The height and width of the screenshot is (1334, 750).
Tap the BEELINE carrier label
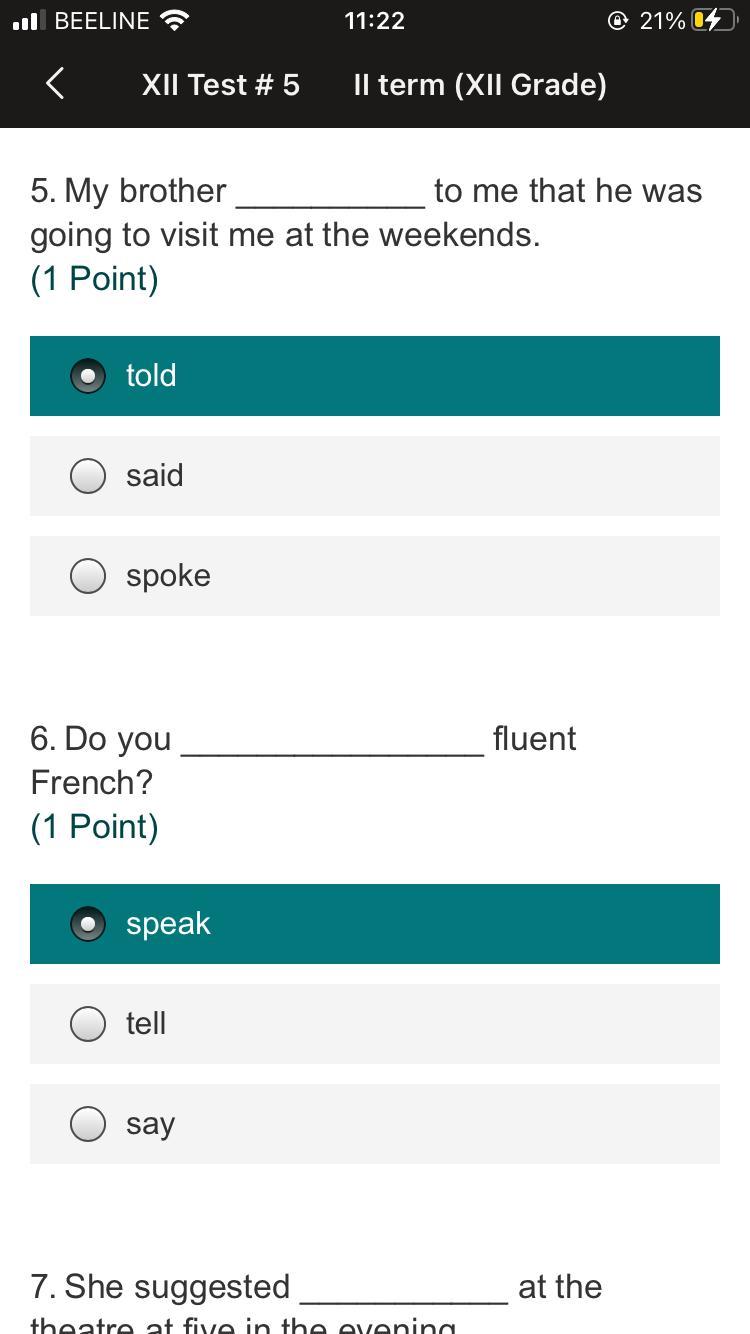click(101, 20)
